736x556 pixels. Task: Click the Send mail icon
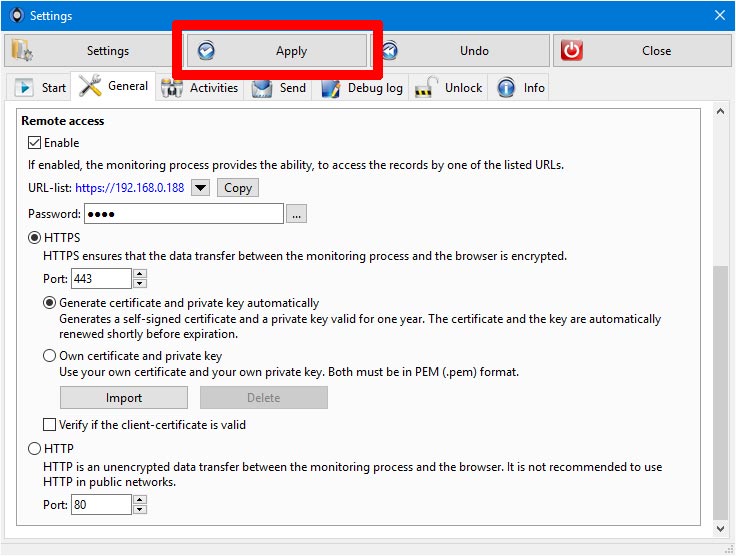click(x=262, y=88)
